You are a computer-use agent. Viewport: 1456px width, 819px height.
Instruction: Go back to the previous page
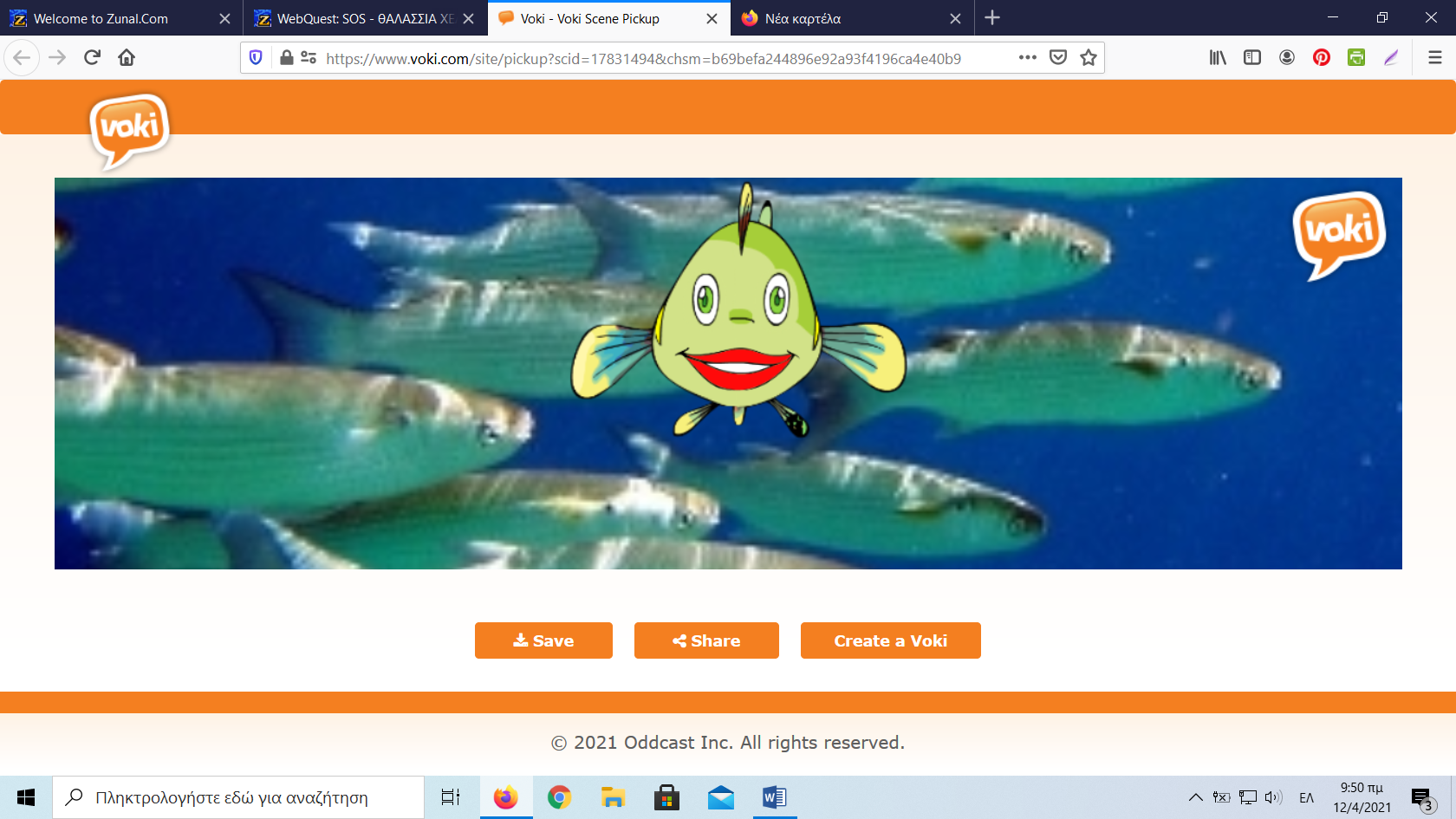[x=23, y=58]
